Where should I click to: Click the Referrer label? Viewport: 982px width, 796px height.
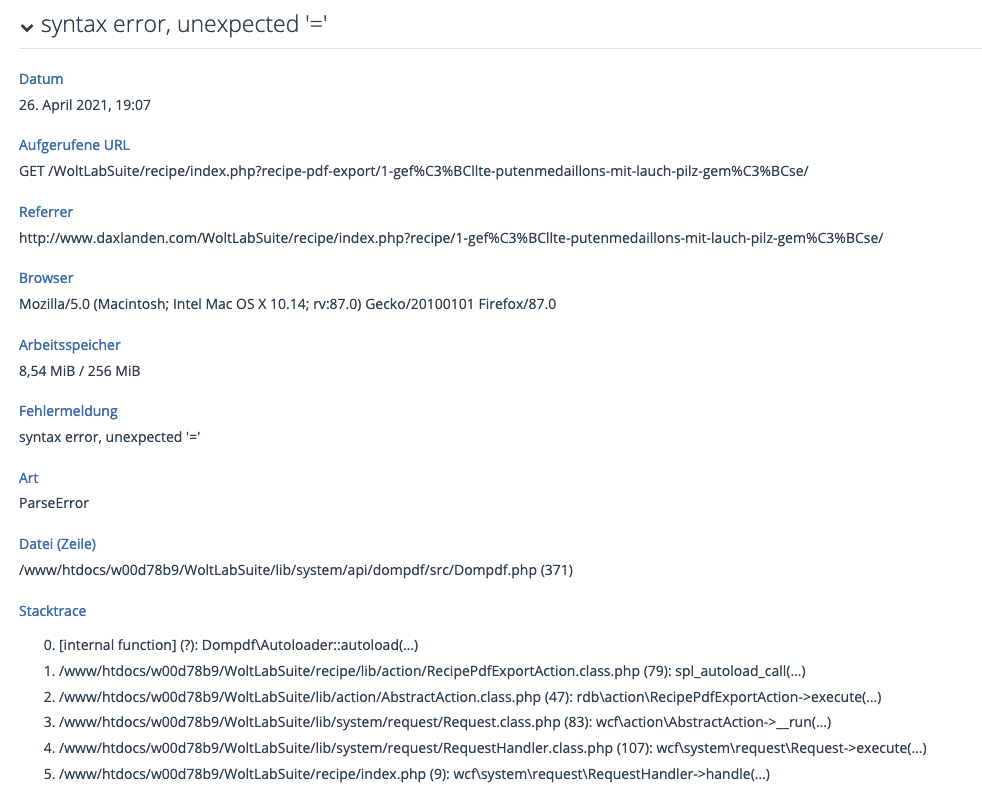[x=46, y=212]
